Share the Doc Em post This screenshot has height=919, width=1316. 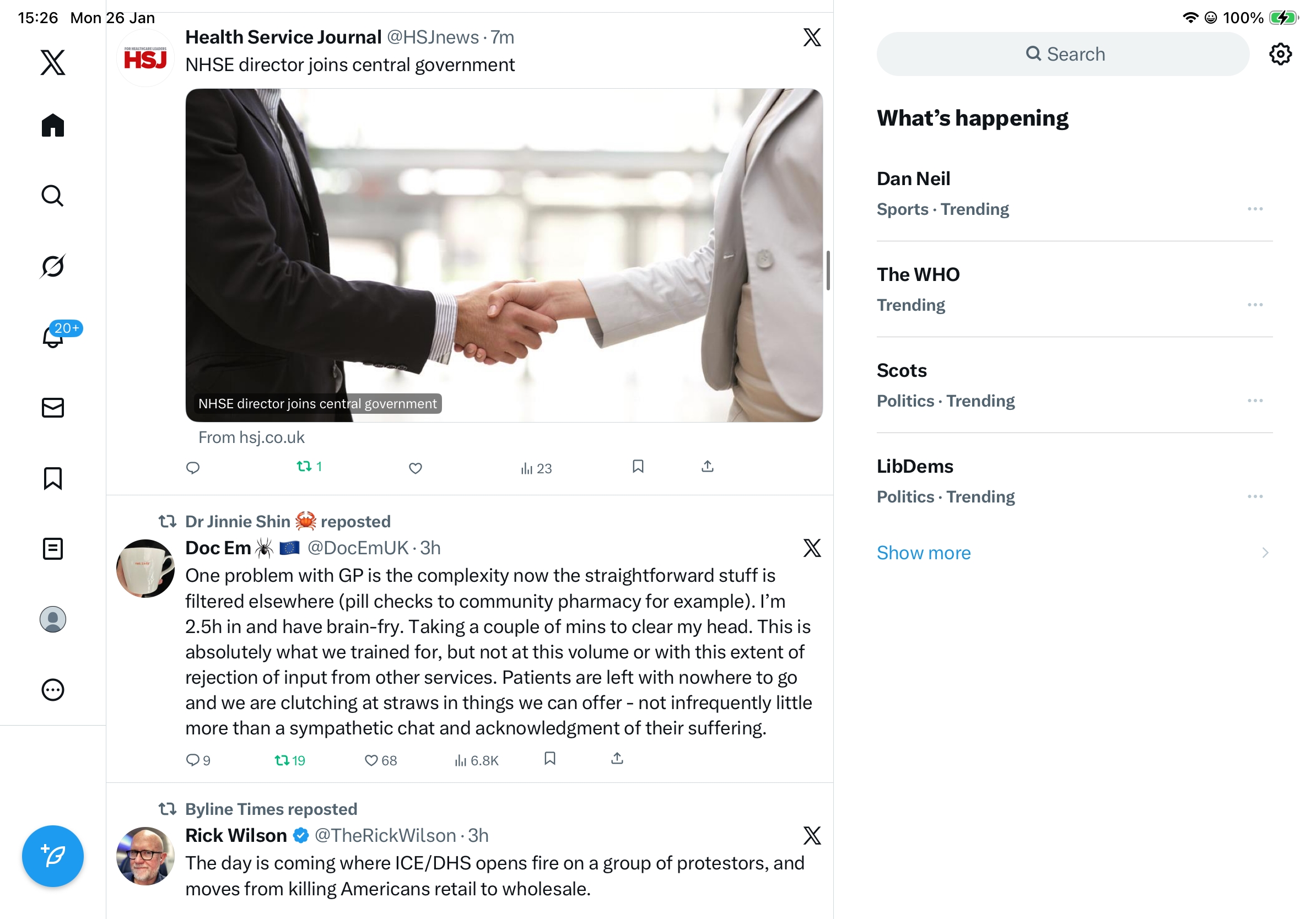617,759
